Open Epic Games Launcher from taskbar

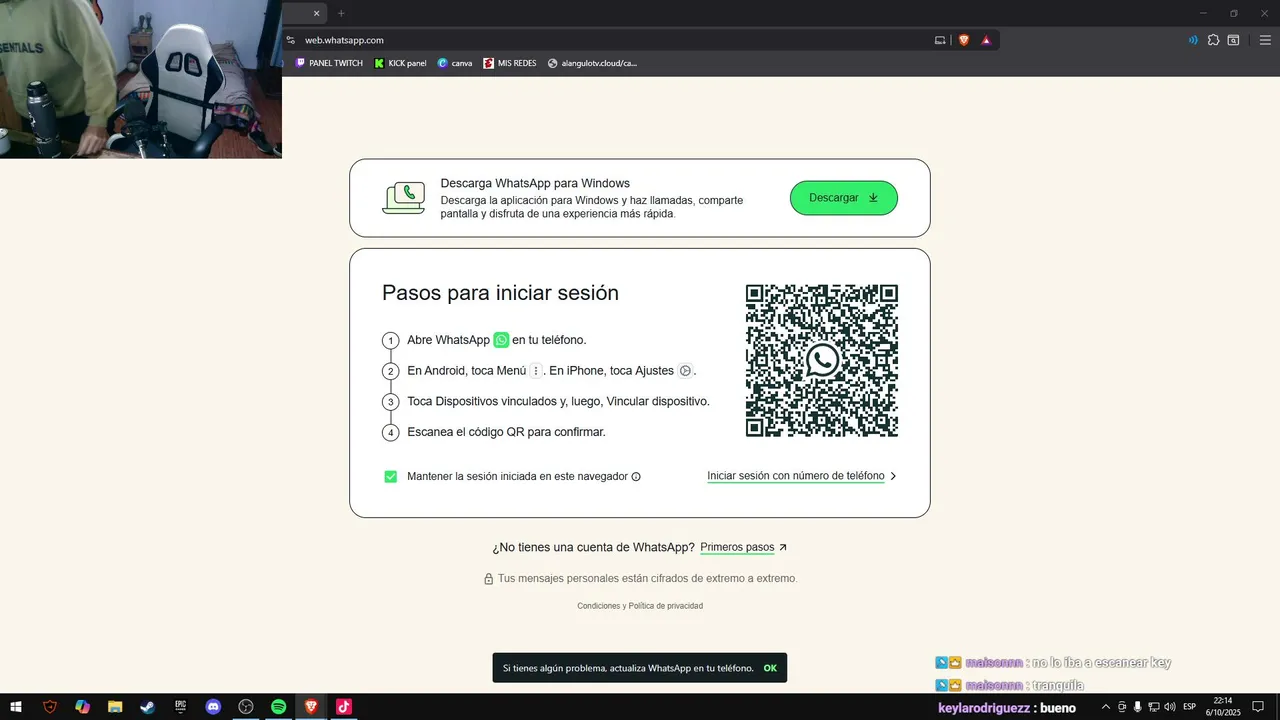coord(180,707)
